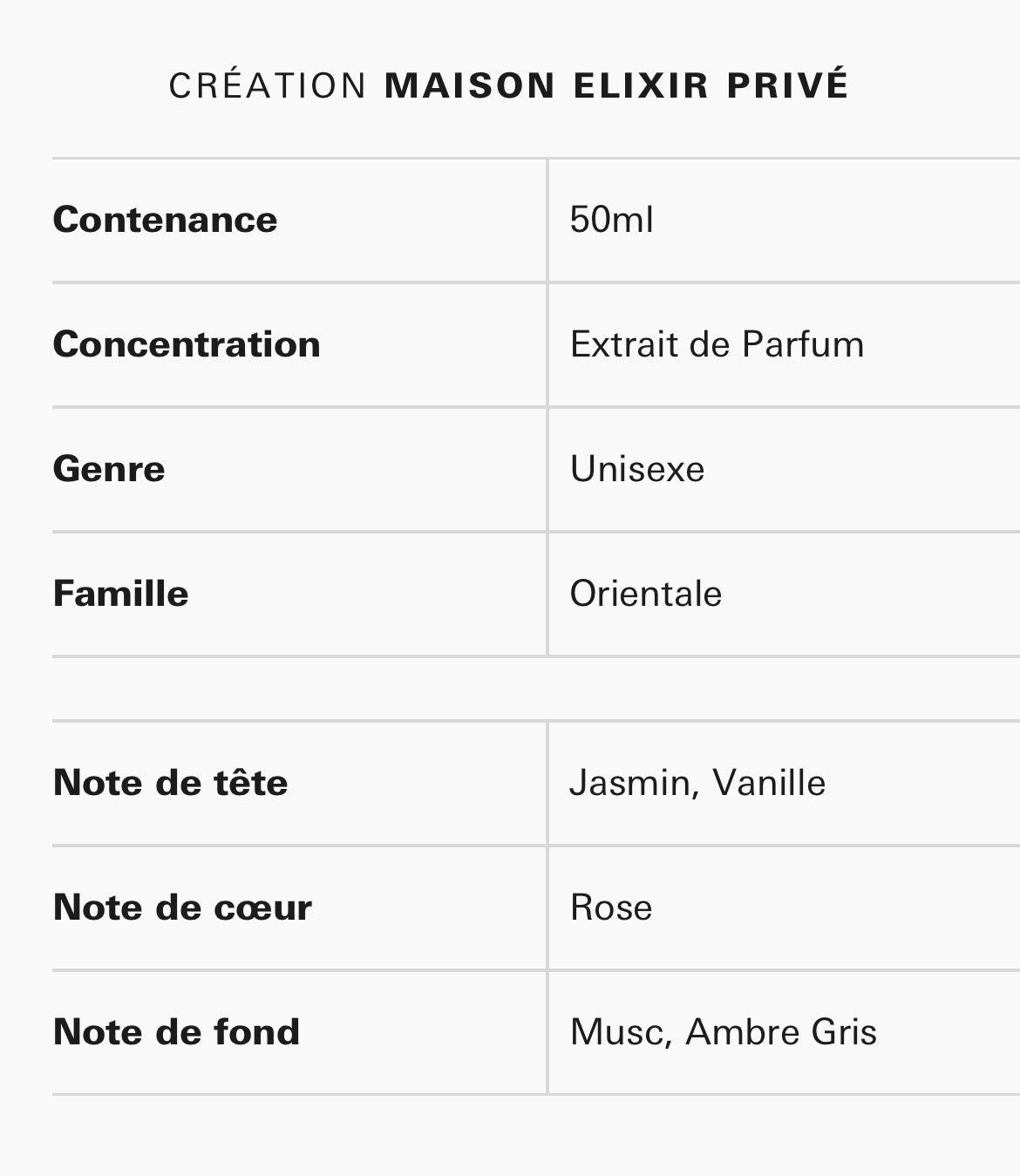Select the Unisexe value

637,469
